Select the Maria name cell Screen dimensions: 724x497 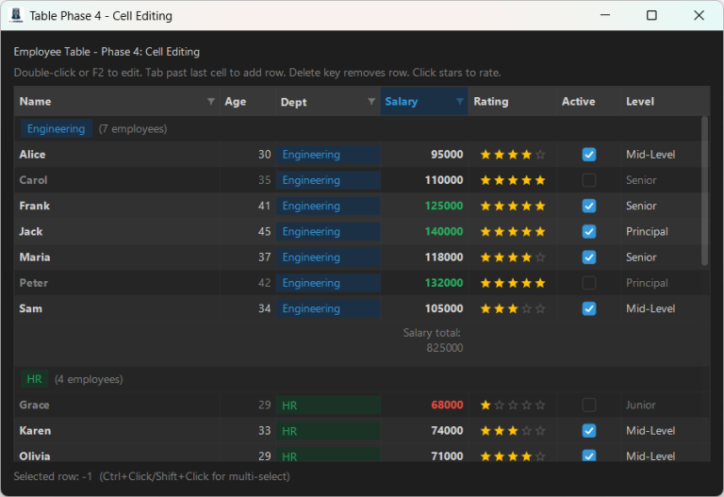[x=117, y=257]
